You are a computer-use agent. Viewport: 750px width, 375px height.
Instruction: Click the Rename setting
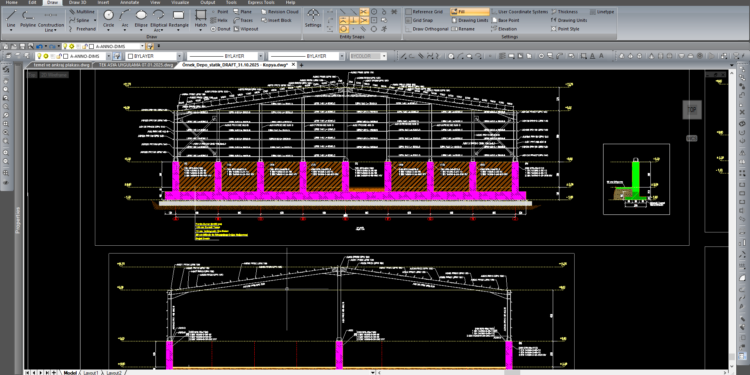click(x=463, y=29)
